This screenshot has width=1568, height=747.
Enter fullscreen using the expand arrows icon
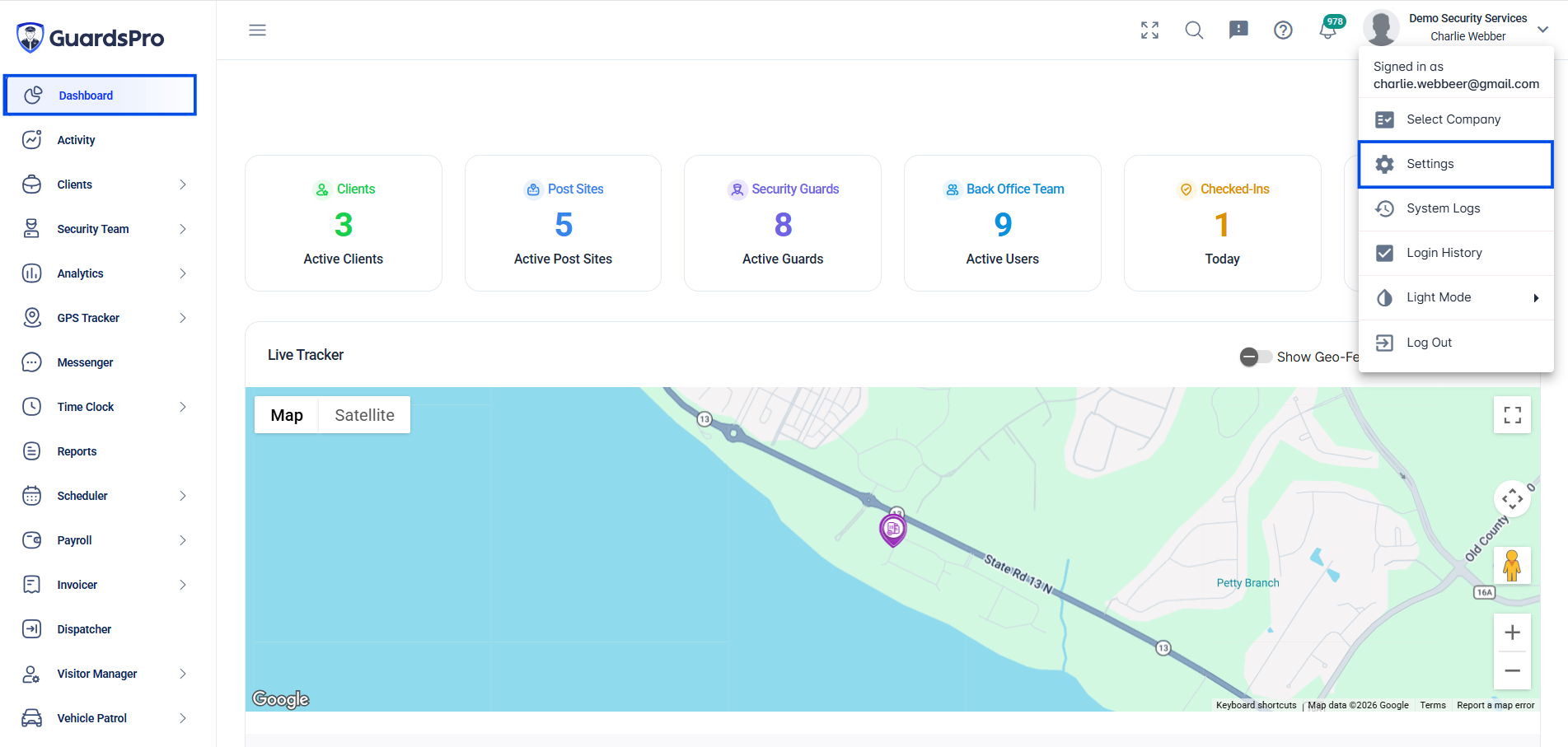[x=1149, y=30]
